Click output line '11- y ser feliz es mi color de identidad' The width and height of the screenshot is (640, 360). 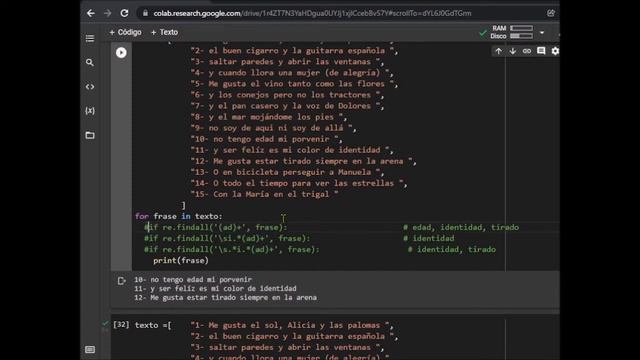click(215, 289)
